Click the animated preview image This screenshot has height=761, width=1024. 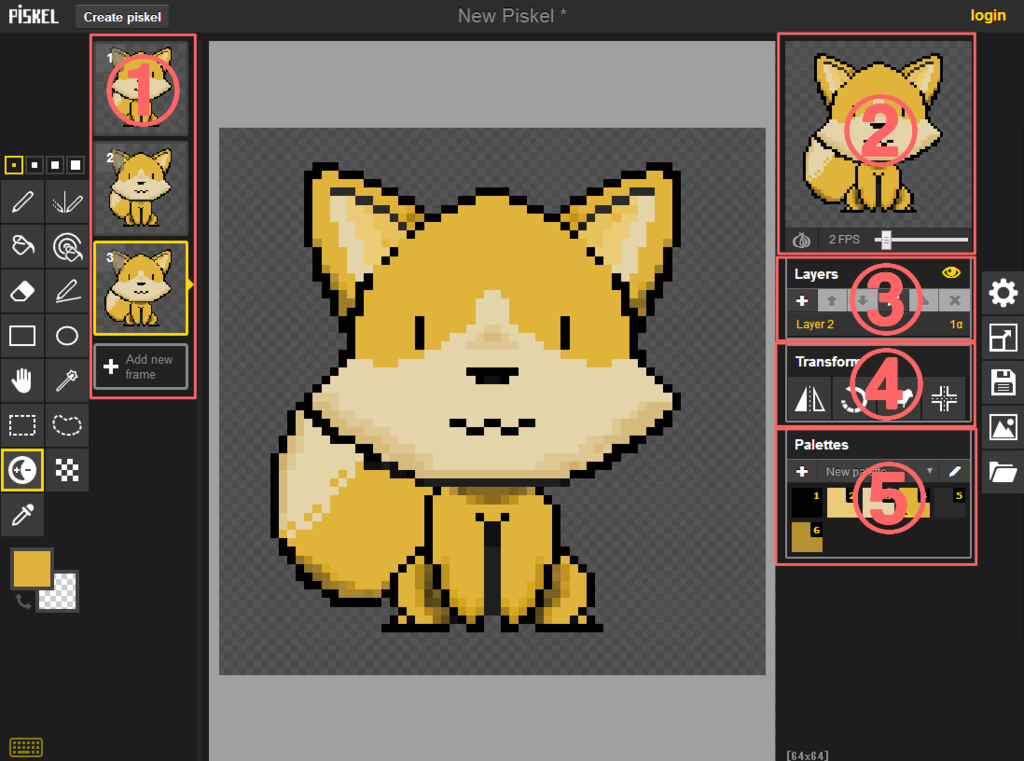click(x=878, y=134)
